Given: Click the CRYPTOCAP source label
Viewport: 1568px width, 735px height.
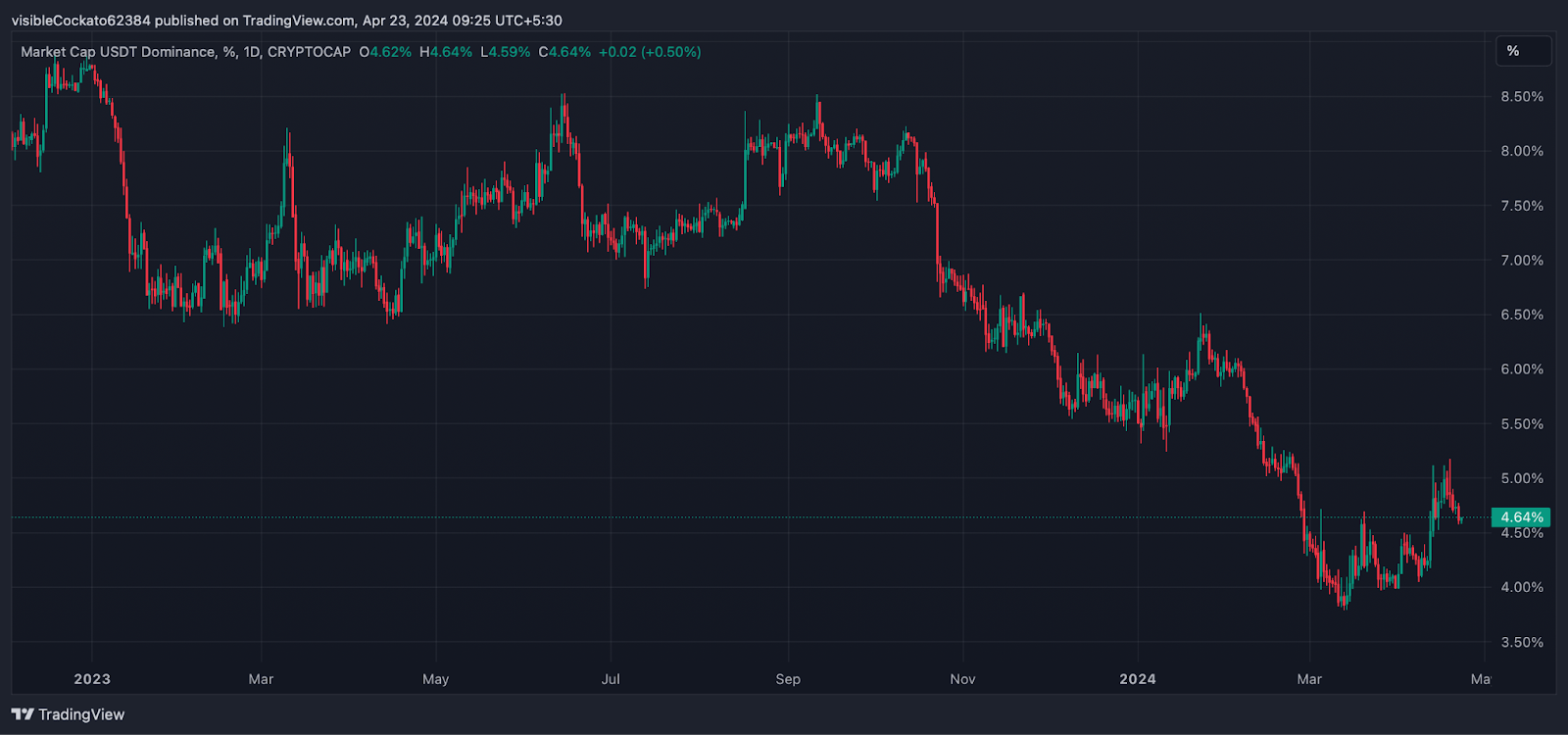Looking at the screenshot, I should pyautogui.click(x=309, y=52).
